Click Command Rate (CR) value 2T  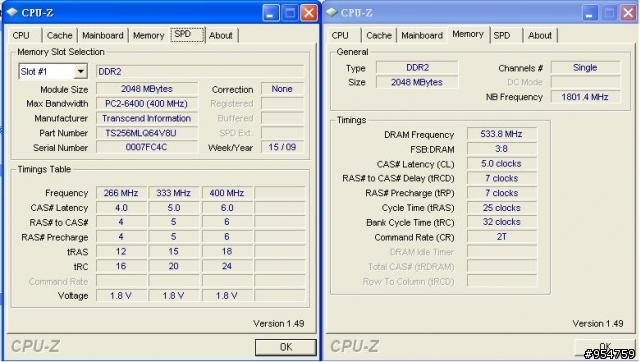pos(502,237)
